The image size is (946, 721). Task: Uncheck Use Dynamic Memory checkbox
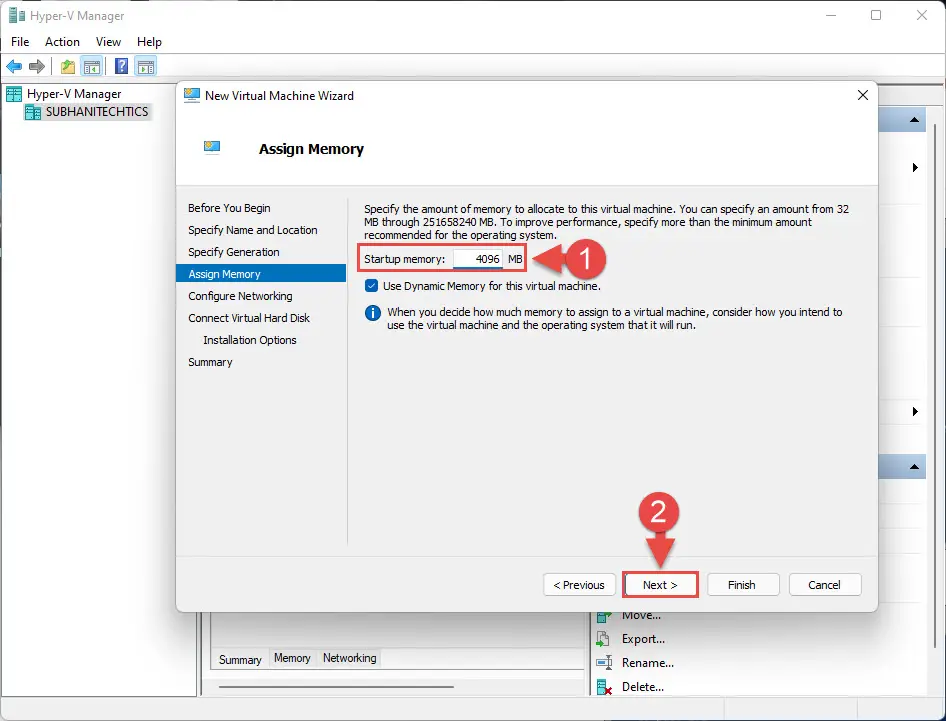pyautogui.click(x=372, y=286)
